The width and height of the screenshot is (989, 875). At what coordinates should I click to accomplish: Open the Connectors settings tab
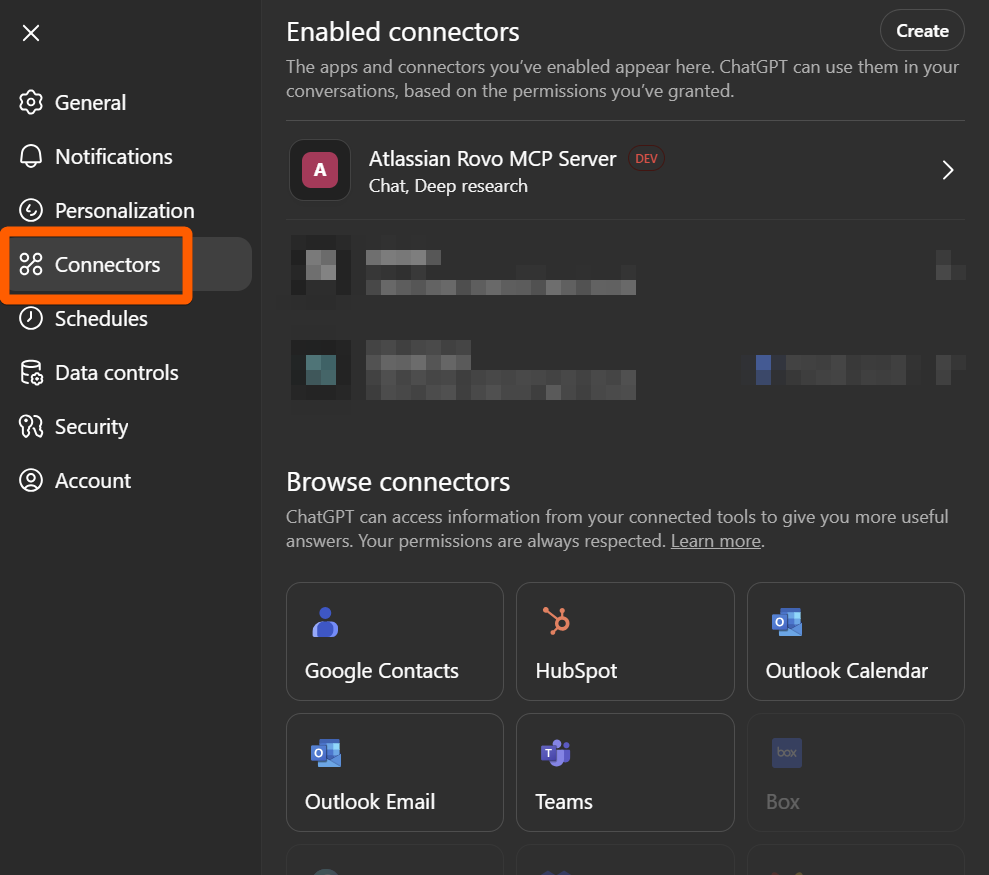point(107,265)
